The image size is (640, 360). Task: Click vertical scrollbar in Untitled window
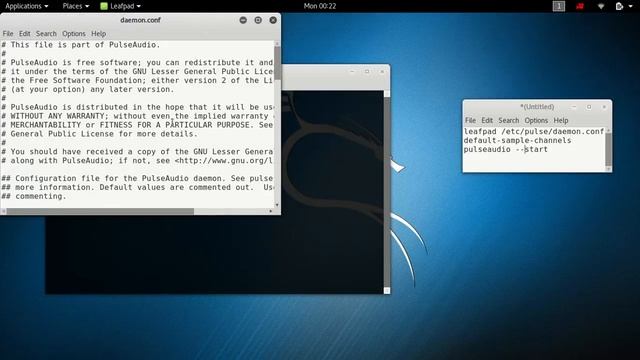coord(609,149)
